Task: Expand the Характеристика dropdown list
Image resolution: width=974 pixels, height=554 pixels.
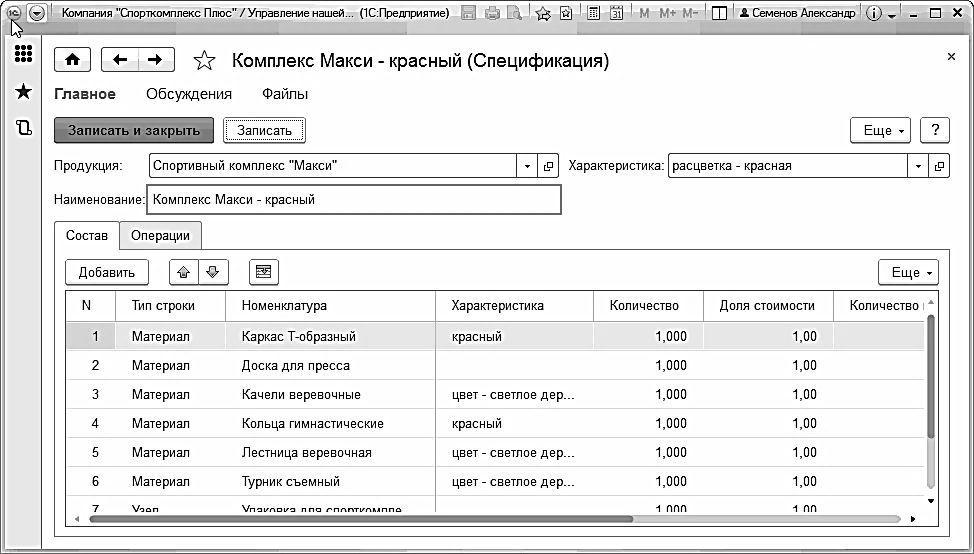Action: pyautogui.click(x=918, y=166)
